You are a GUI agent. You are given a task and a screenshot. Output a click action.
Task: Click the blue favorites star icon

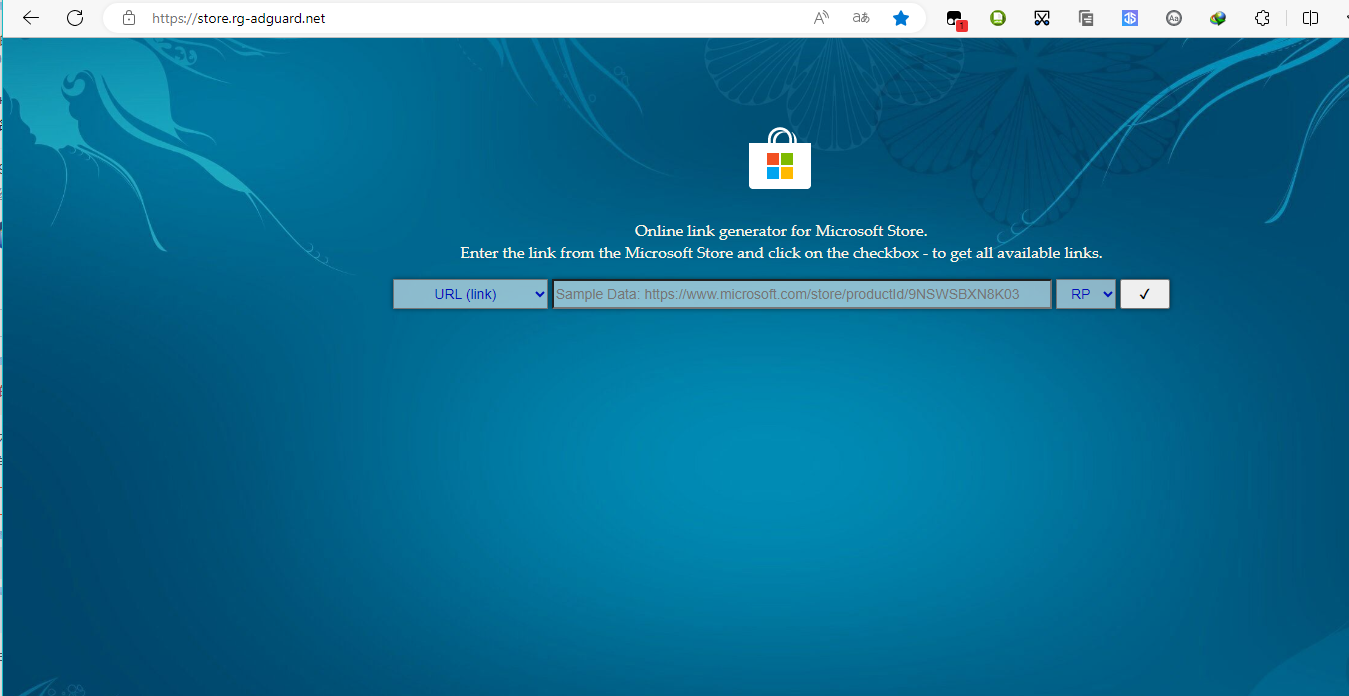(901, 18)
